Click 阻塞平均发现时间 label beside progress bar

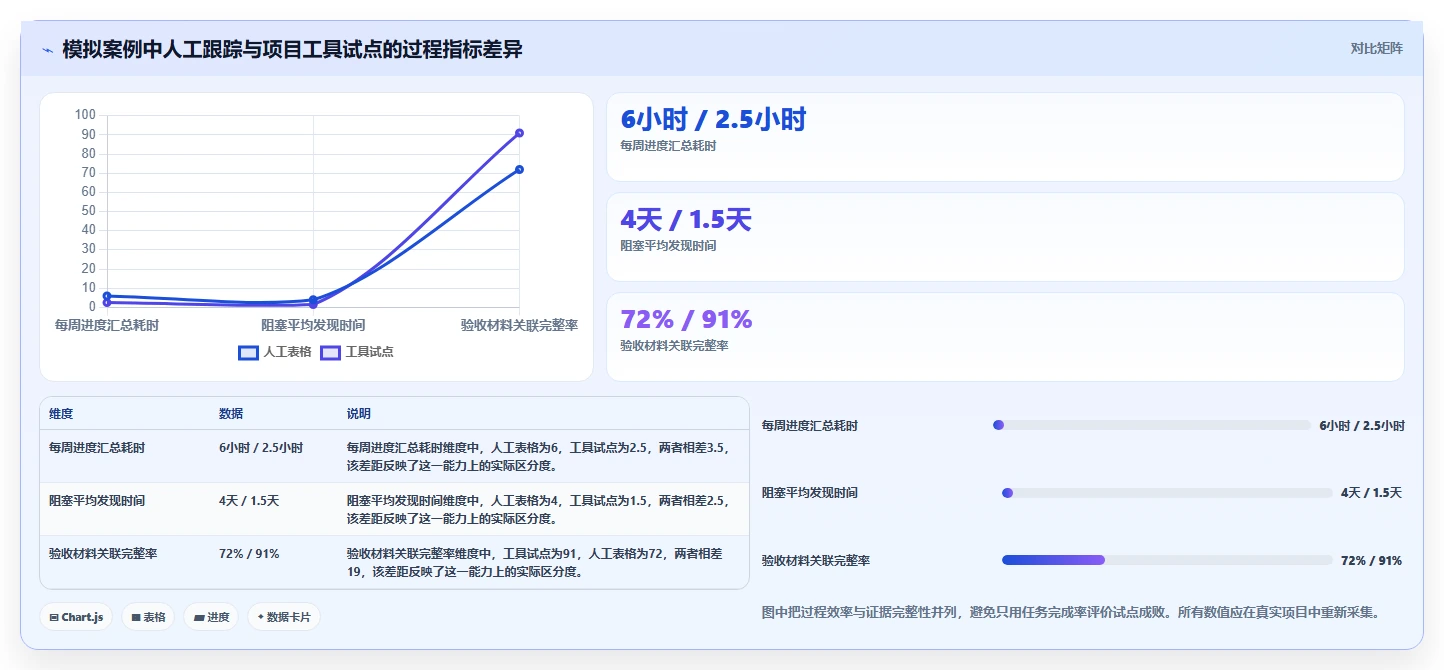point(810,493)
